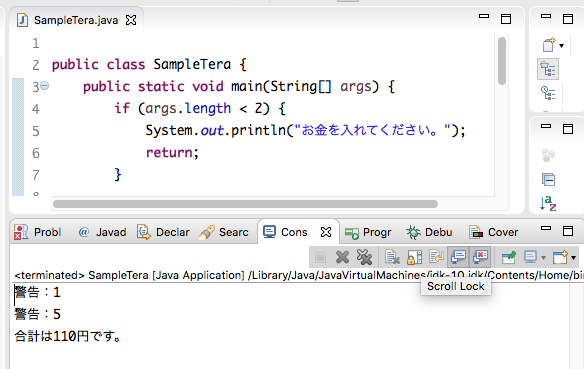Click new task icon in right upper panel
Screen dimensions: 584x369
click(x=549, y=45)
